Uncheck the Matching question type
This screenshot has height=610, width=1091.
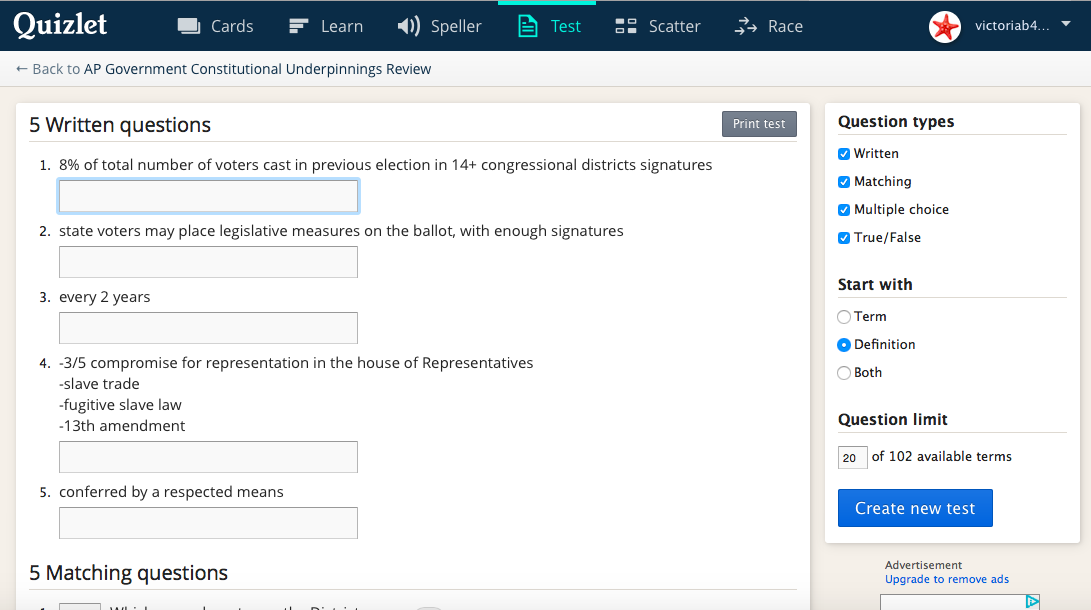coord(844,182)
